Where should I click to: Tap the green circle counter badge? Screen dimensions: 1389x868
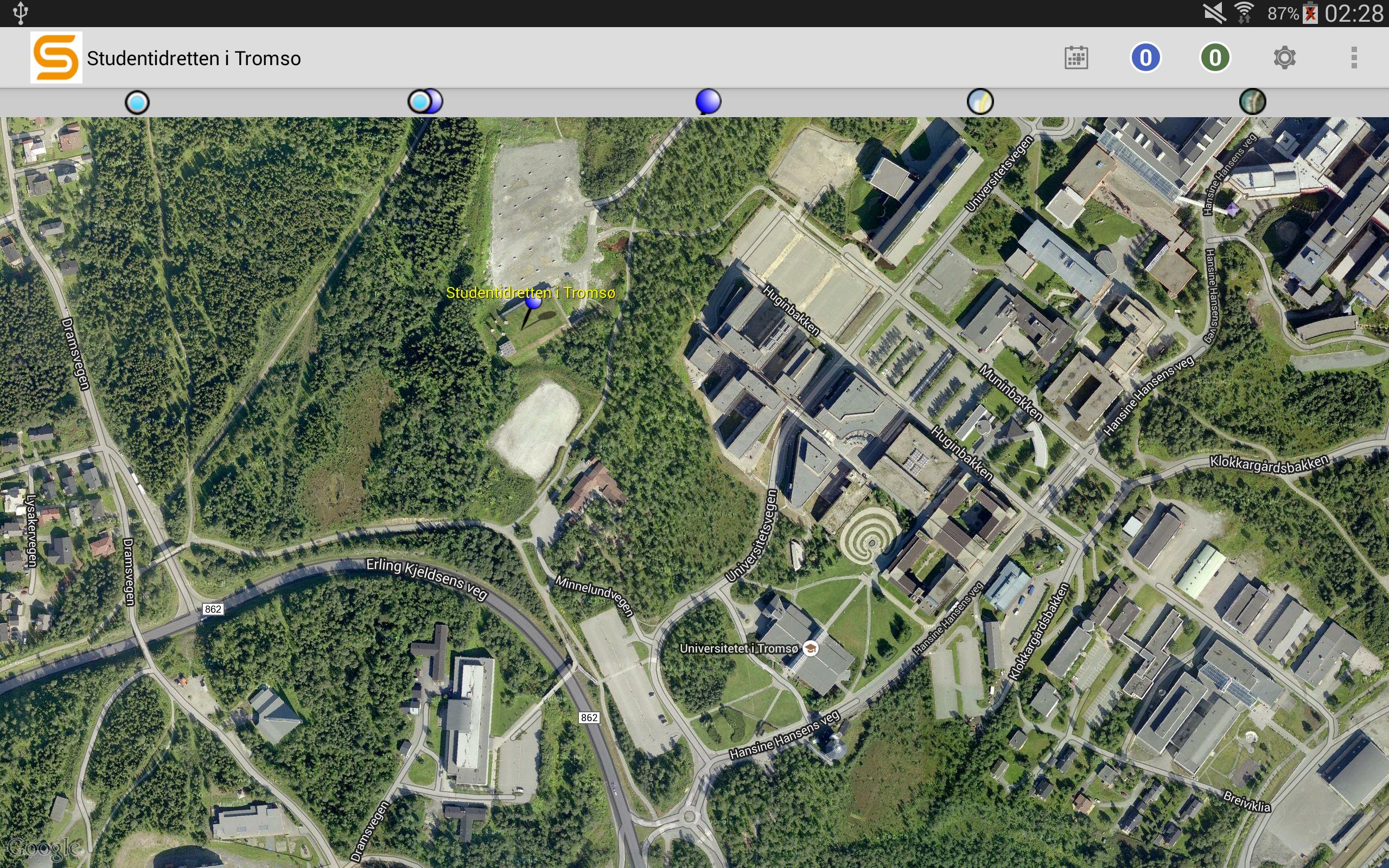point(1214,58)
